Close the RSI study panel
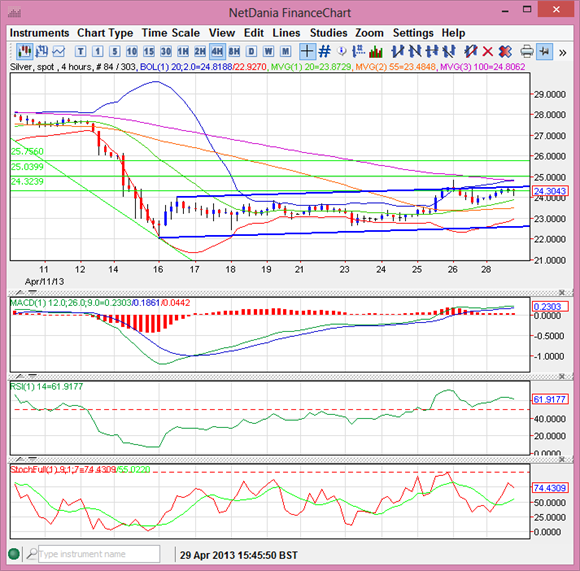This screenshot has height=571, width=580. (562, 376)
